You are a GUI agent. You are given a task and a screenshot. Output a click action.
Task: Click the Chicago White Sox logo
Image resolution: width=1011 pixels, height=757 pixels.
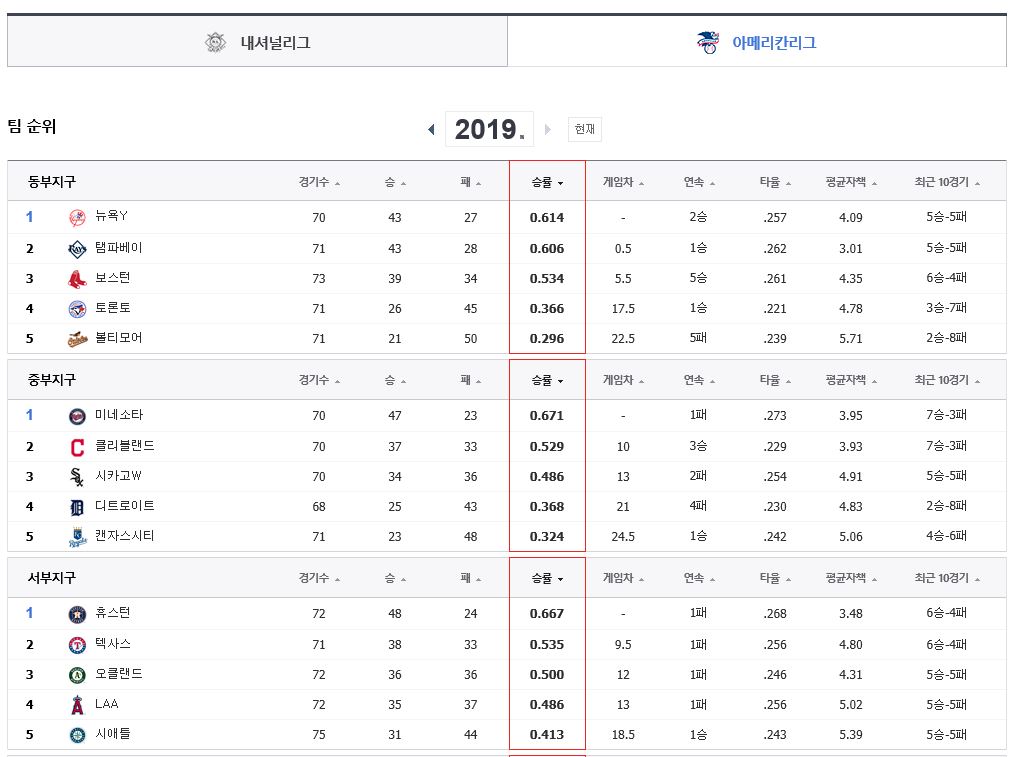pos(77,477)
